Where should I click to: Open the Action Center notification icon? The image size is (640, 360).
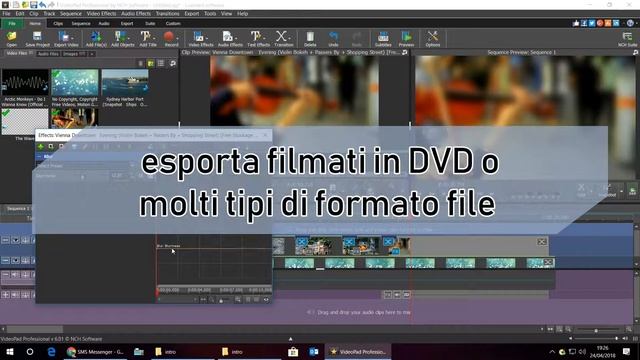(x=627, y=351)
